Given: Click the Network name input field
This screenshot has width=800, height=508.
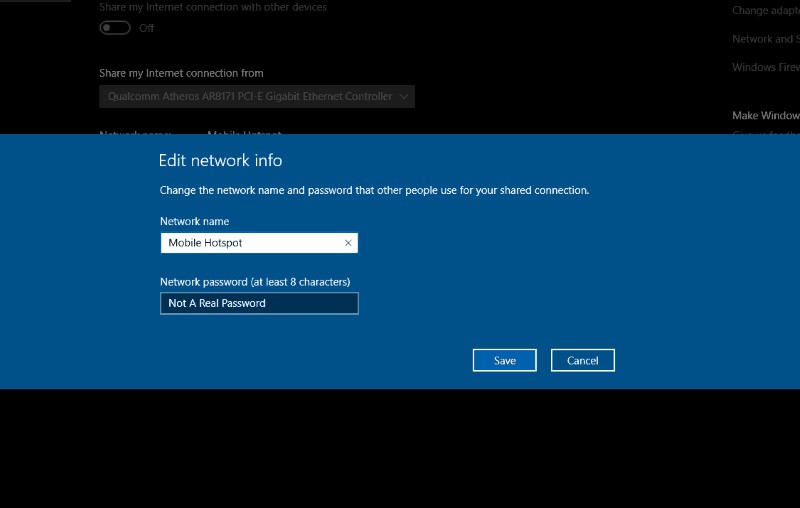Looking at the screenshot, I should point(259,243).
